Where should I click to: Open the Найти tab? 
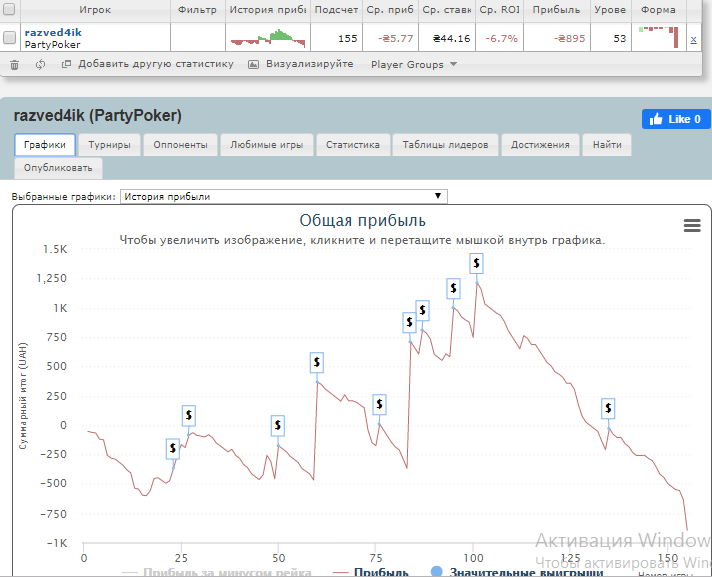pyautogui.click(x=607, y=145)
